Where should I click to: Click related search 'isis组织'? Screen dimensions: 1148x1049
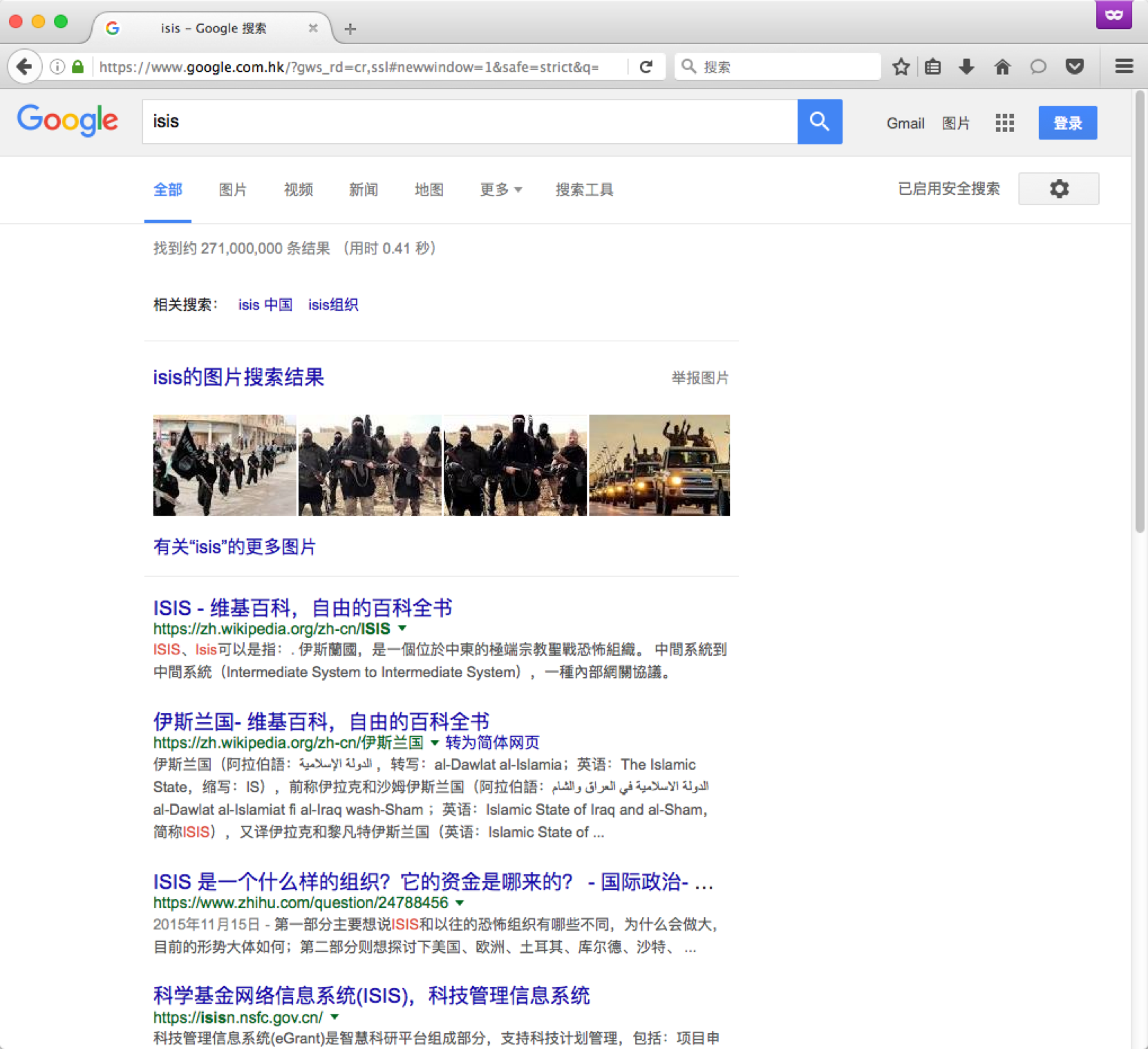(333, 305)
